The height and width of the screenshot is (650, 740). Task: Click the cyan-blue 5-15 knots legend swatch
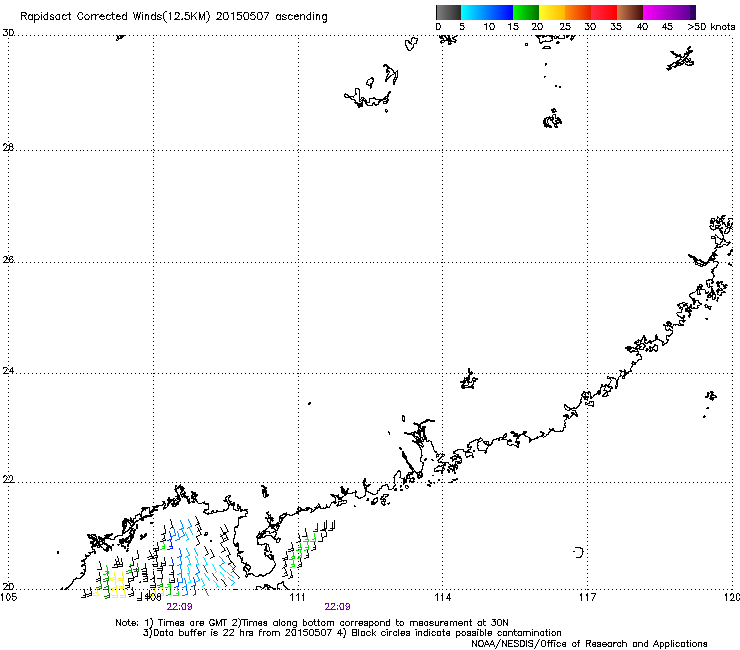pyautogui.click(x=487, y=12)
